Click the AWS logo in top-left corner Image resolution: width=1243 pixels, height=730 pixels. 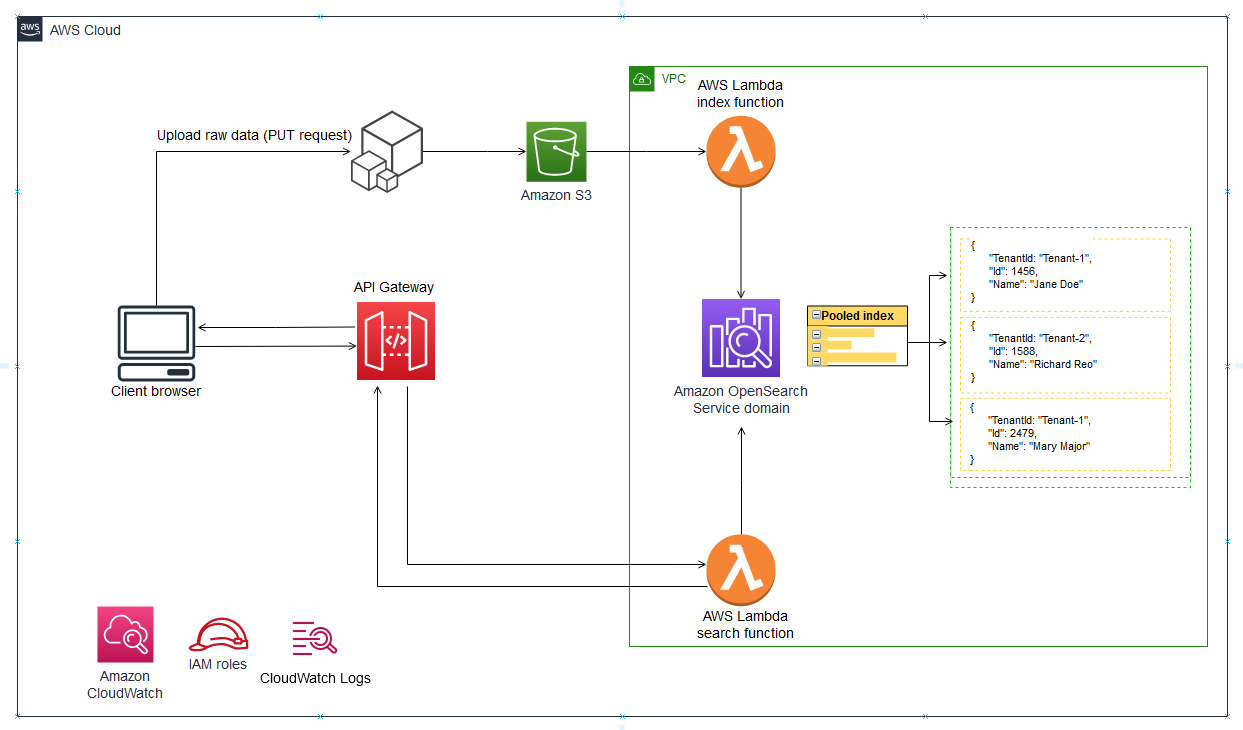pos(29,29)
